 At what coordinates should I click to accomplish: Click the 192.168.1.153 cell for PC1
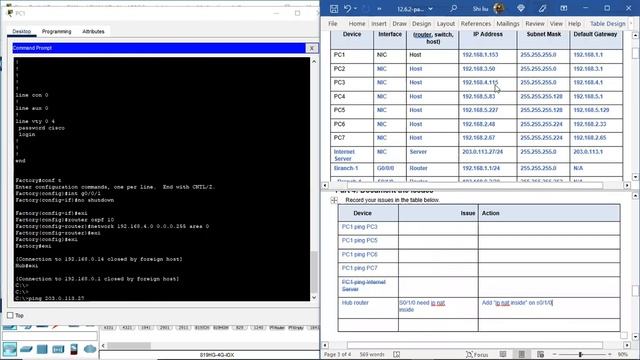point(488,55)
